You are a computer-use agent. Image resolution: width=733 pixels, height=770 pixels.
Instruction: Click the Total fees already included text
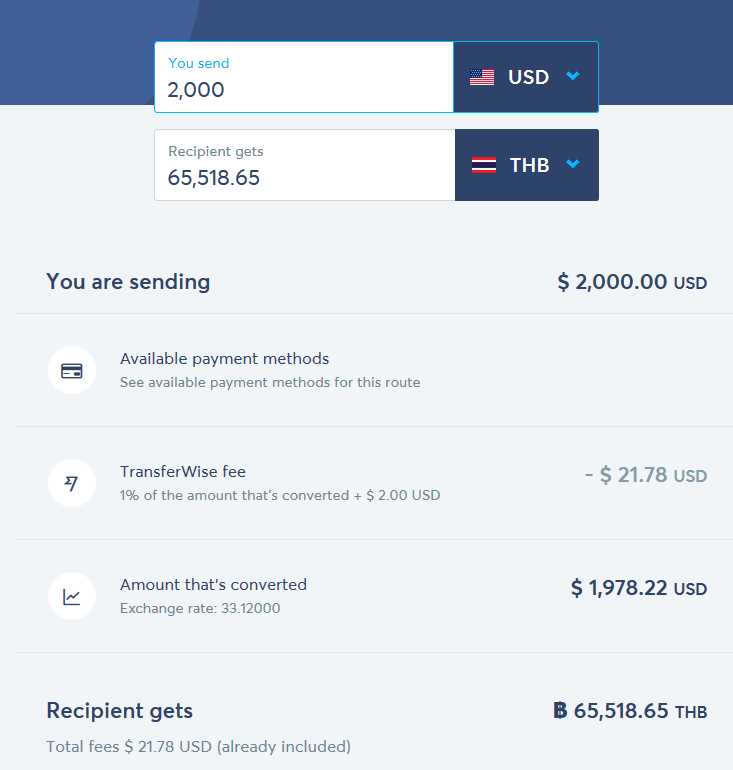tap(198, 746)
